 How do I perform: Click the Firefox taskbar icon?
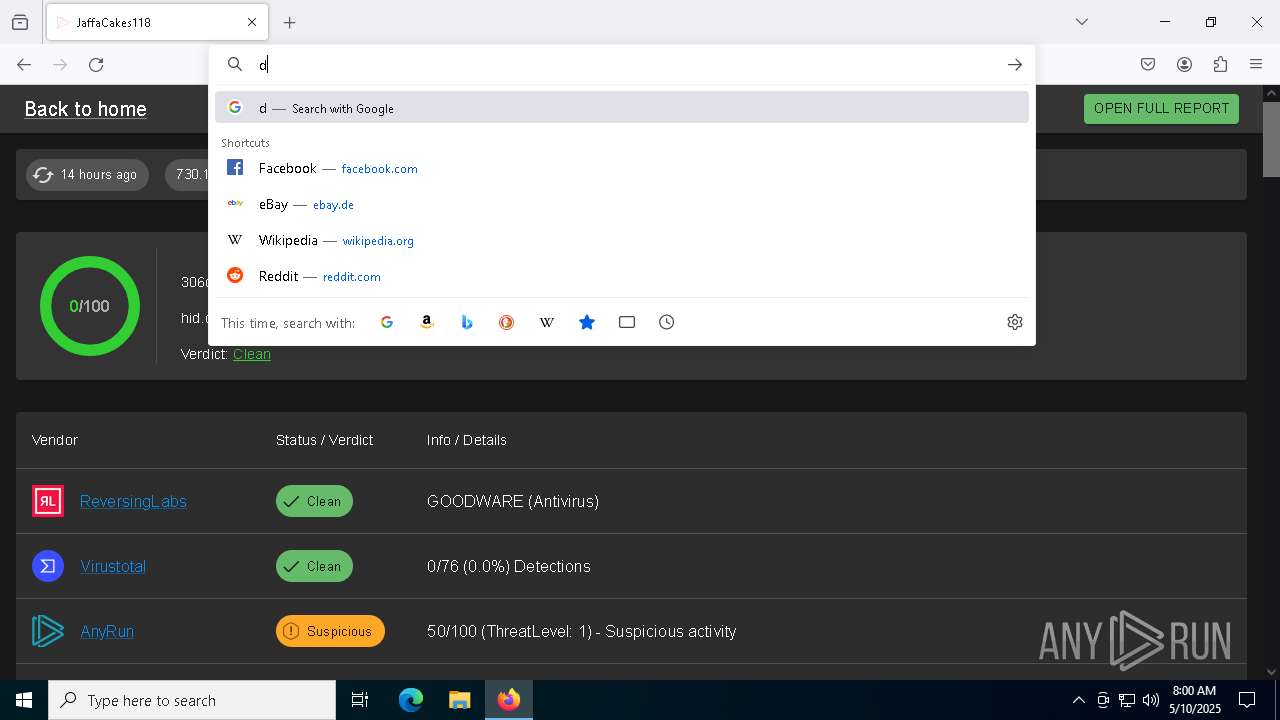pyautogui.click(x=509, y=700)
